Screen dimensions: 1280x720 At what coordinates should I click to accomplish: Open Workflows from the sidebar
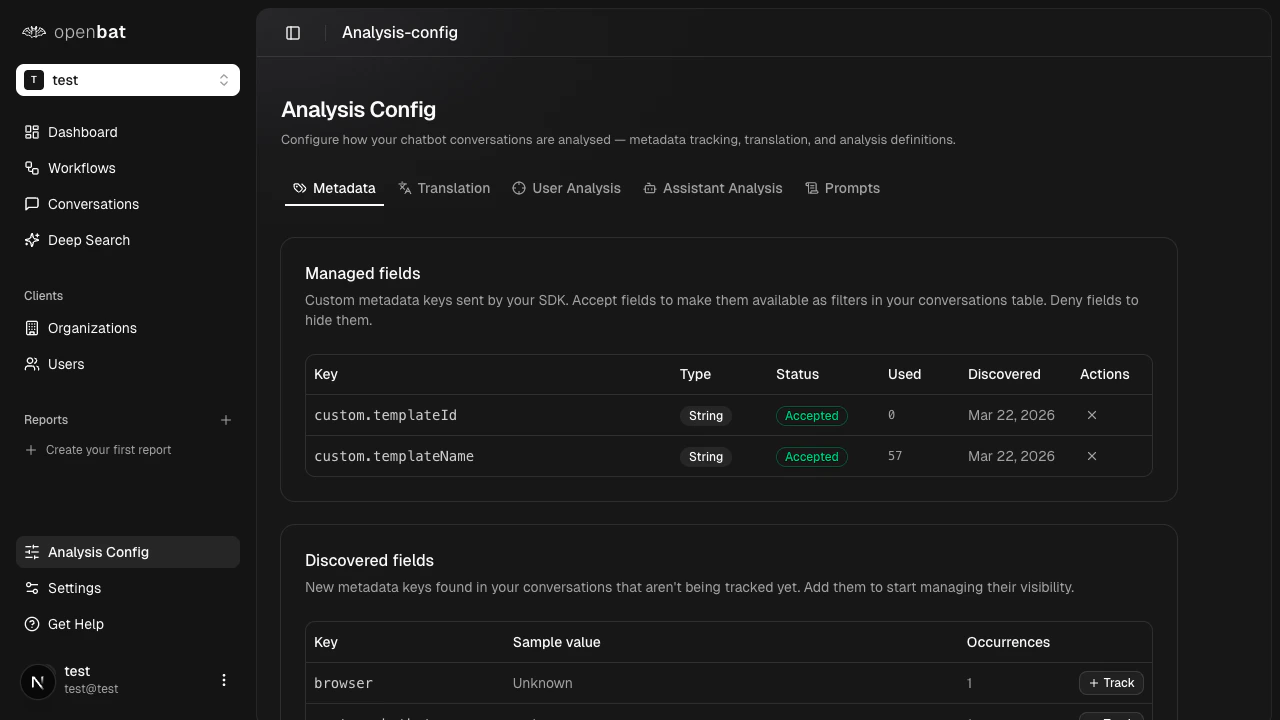pos(81,168)
